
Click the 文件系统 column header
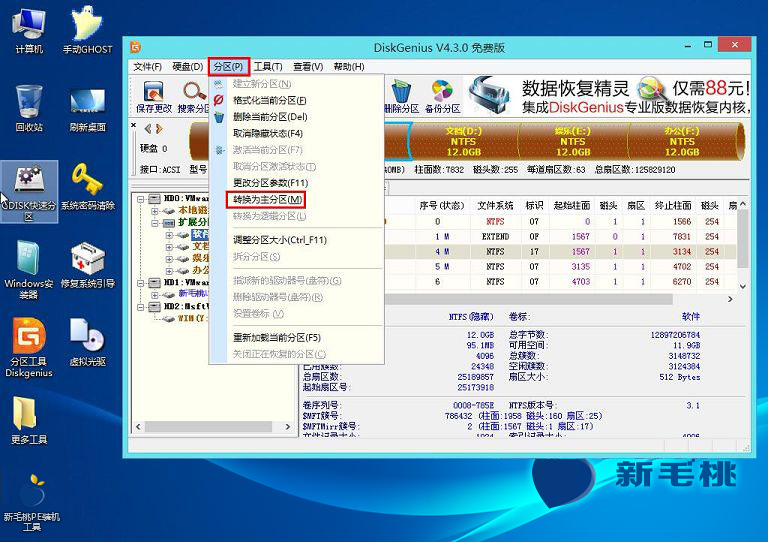click(495, 206)
